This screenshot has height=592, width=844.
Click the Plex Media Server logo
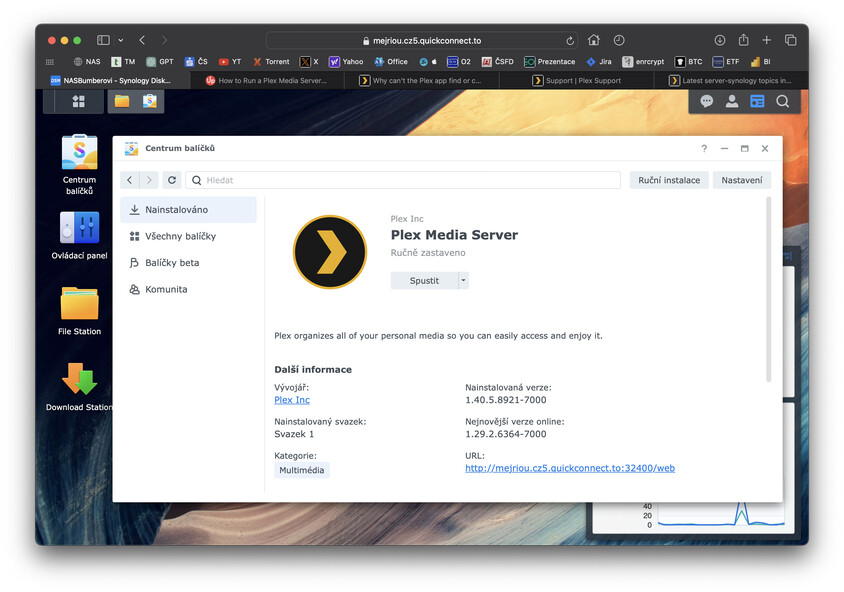[329, 252]
